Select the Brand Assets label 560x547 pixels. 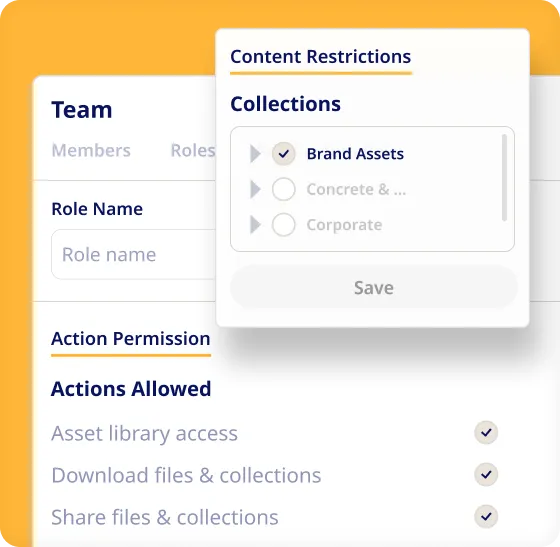tap(355, 154)
